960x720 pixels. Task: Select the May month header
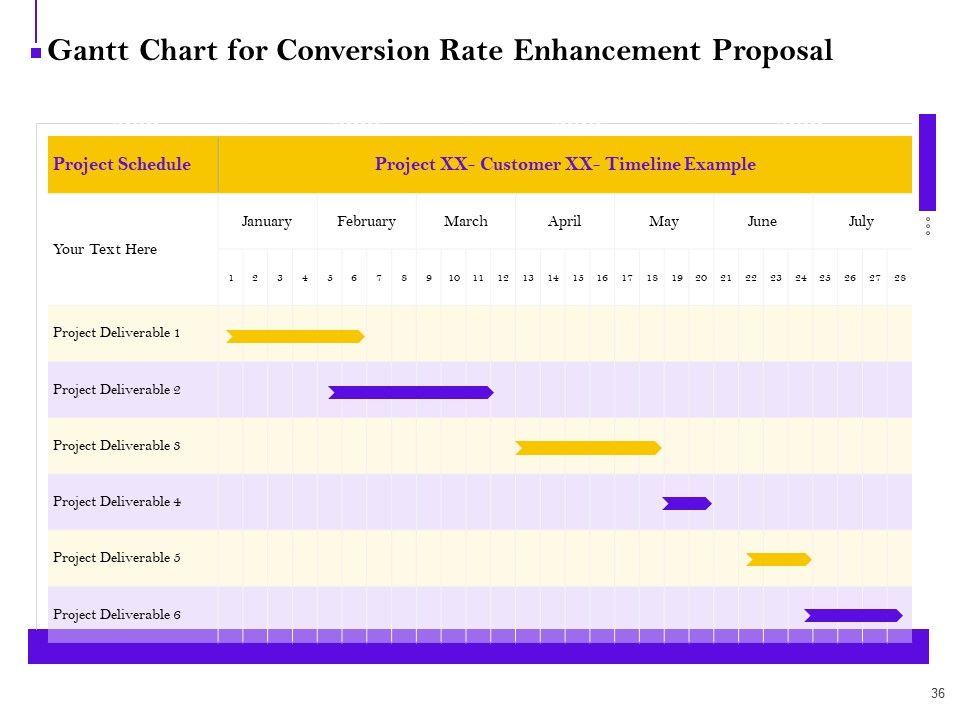[664, 221]
